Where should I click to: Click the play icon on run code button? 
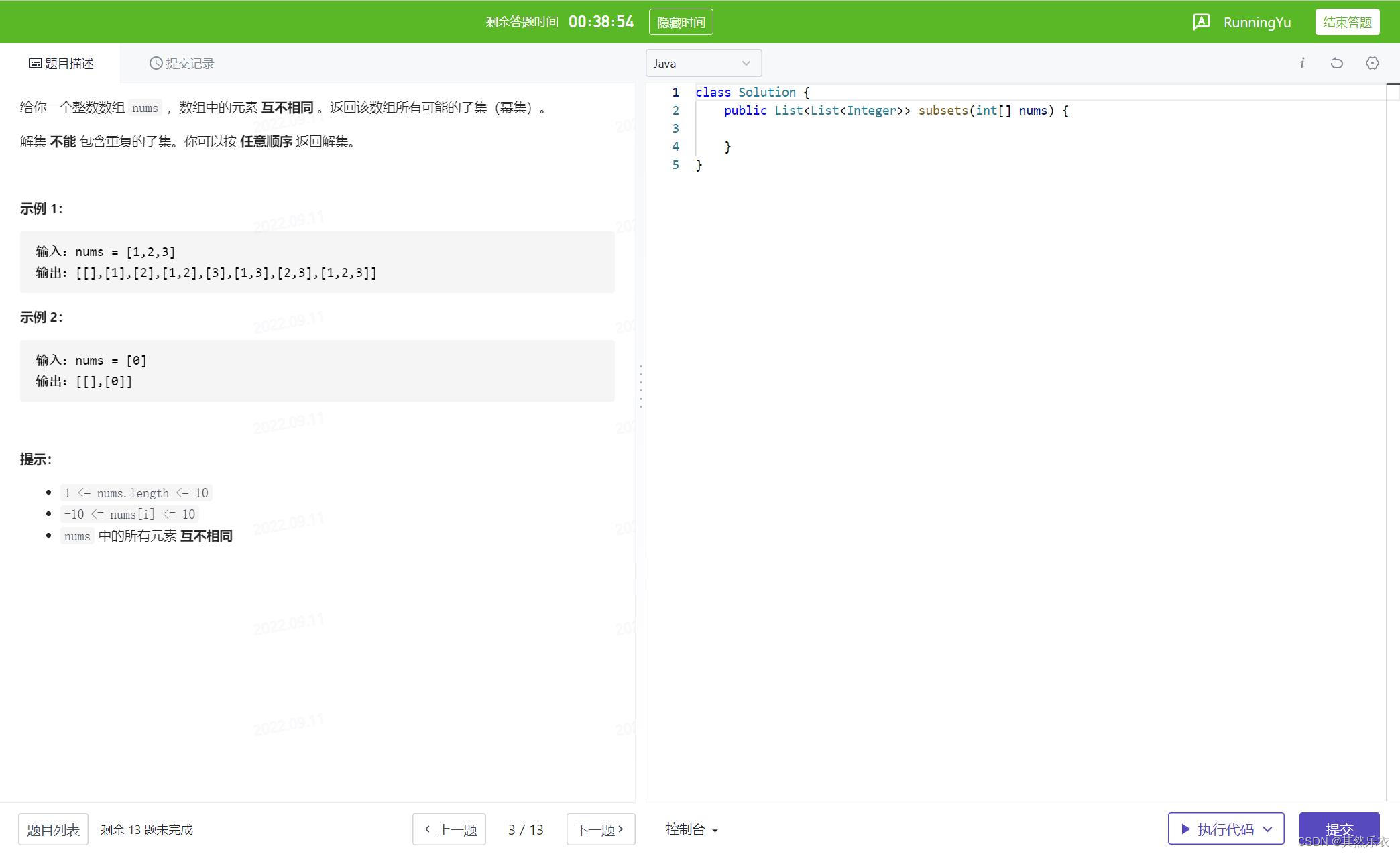1185,829
